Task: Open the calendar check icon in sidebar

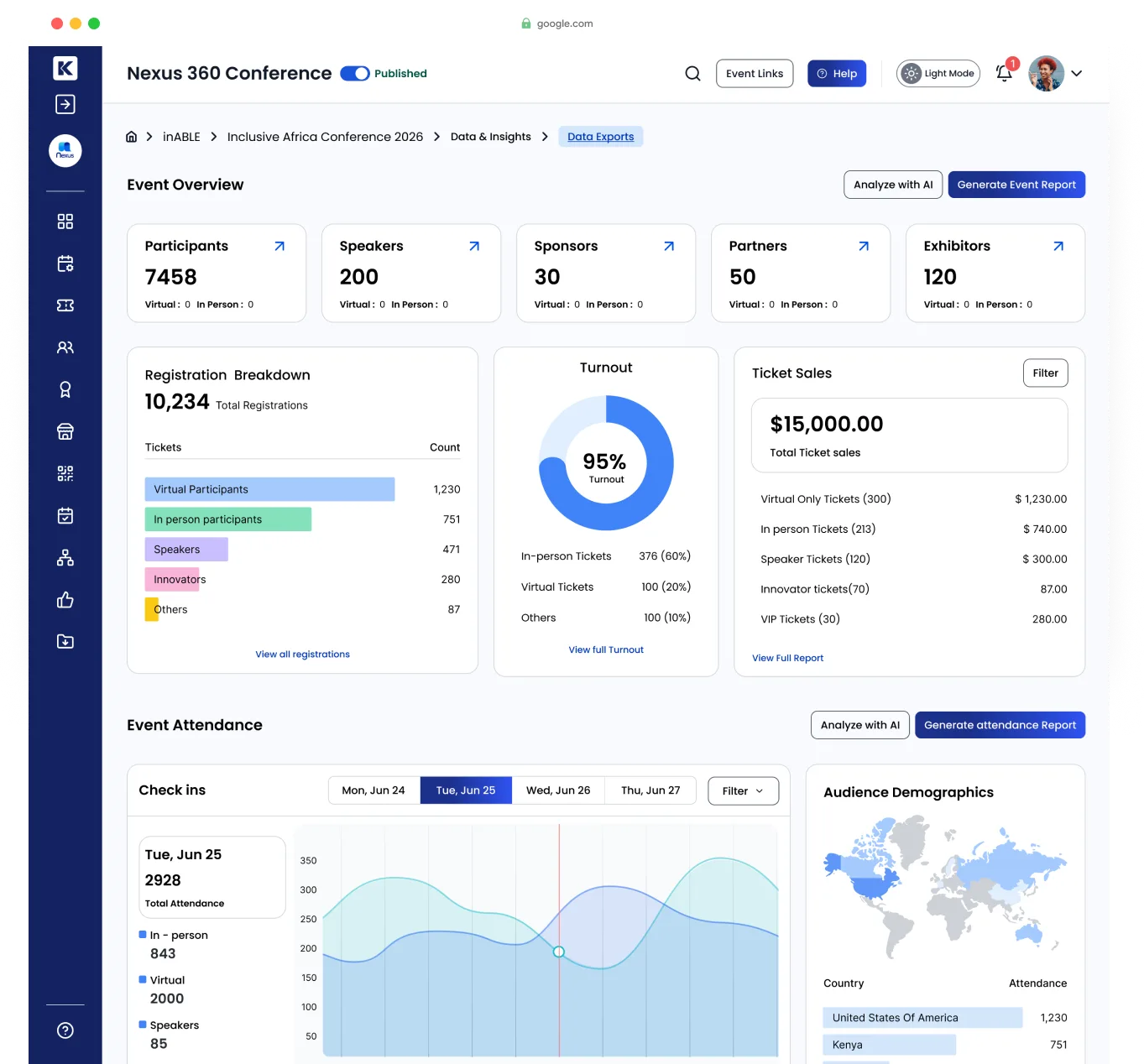Action: point(65,515)
